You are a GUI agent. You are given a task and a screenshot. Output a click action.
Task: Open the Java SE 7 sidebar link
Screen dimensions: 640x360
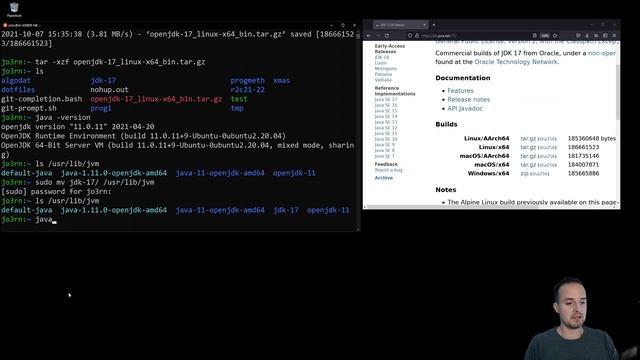pos(384,156)
